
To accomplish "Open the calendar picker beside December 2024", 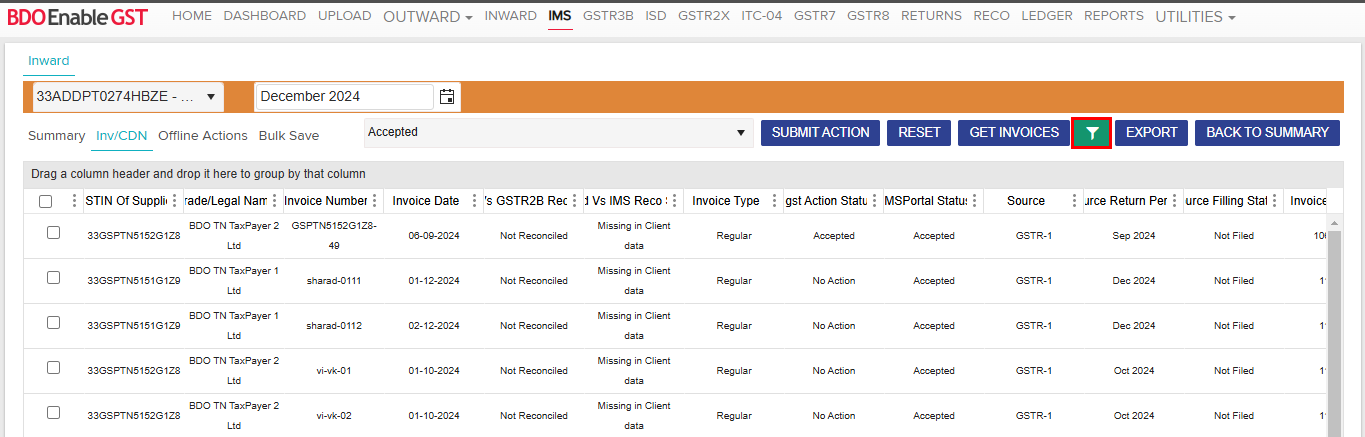I will click(x=447, y=97).
